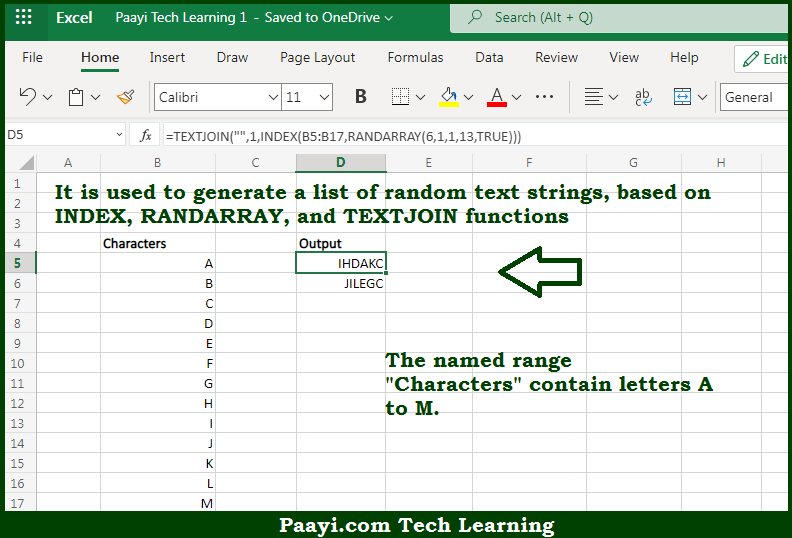Open the View tab
792x538 pixels.
pos(624,58)
